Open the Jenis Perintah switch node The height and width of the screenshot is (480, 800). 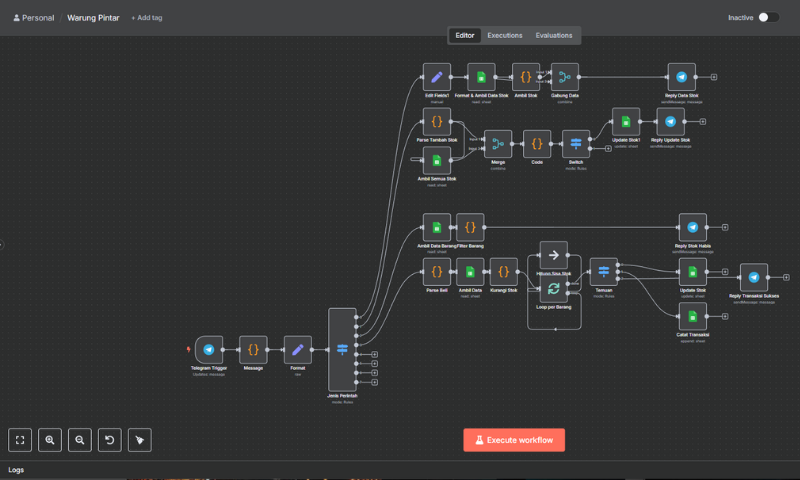click(342, 349)
